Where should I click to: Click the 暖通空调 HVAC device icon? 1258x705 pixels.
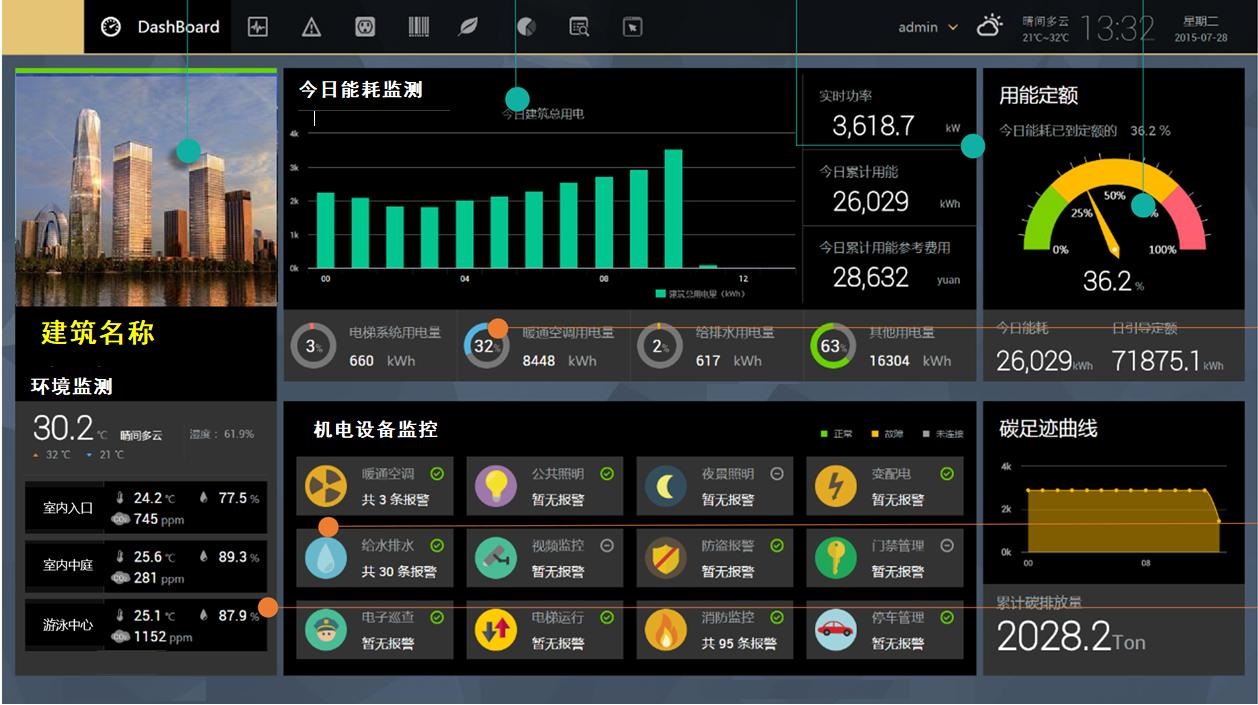(x=327, y=486)
